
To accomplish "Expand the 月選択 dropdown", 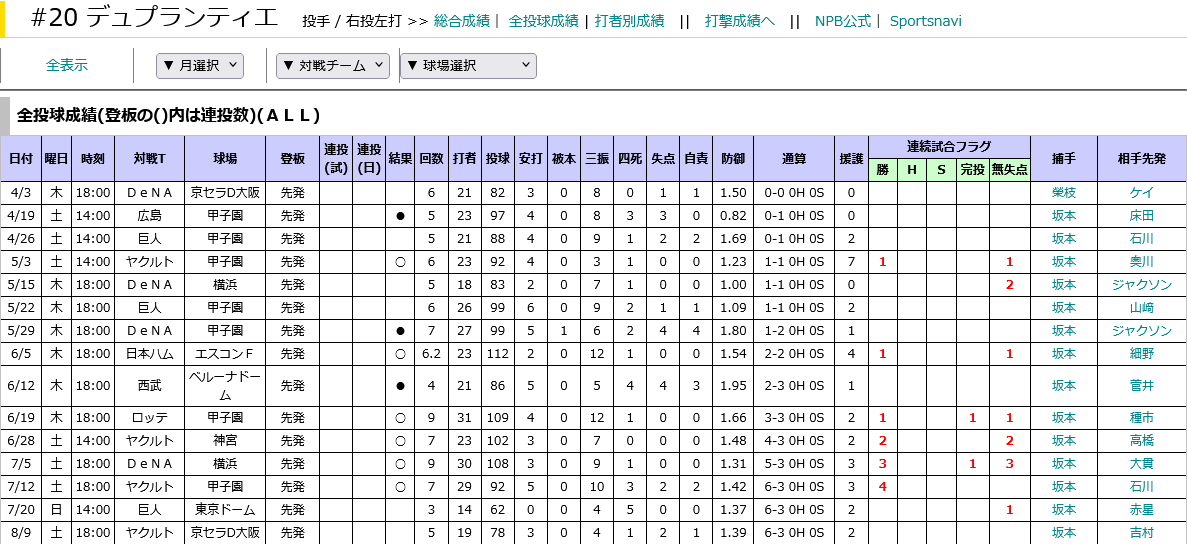I will (x=200, y=66).
